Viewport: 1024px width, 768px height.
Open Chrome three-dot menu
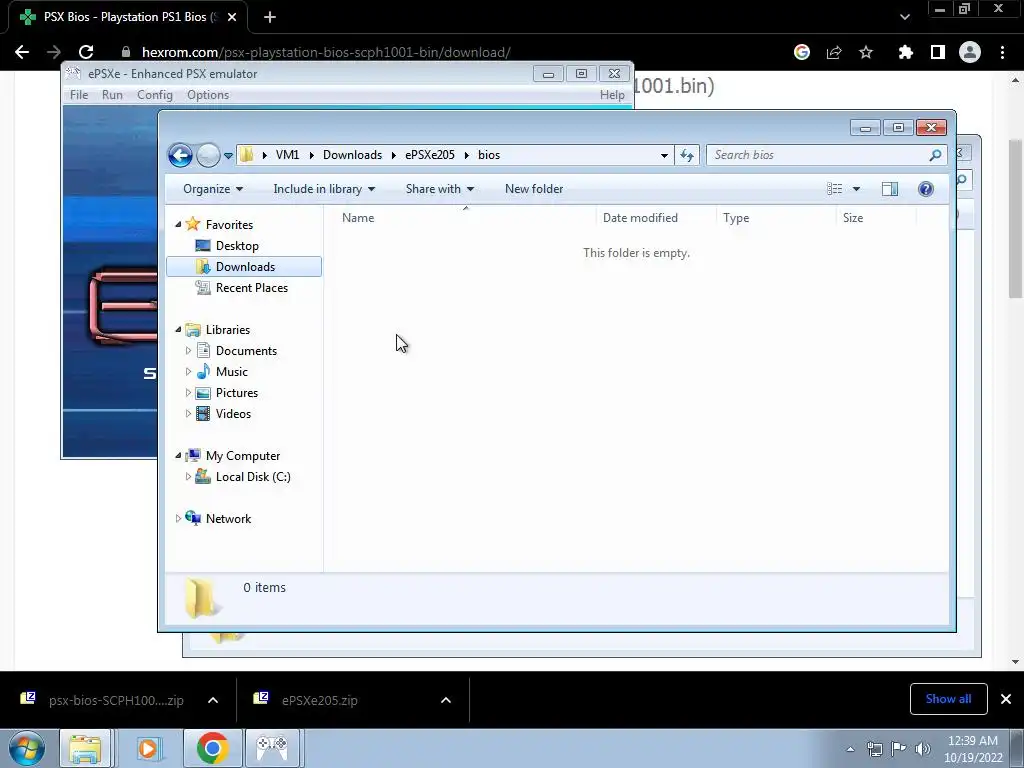click(x=1002, y=52)
